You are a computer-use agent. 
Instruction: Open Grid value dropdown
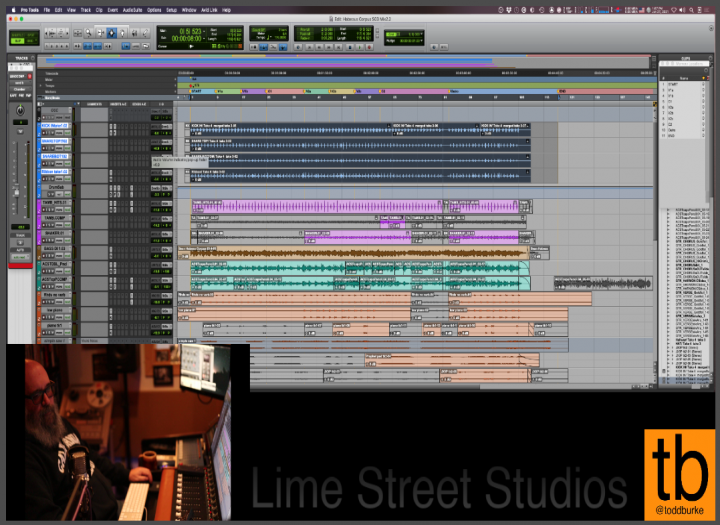tap(421, 34)
